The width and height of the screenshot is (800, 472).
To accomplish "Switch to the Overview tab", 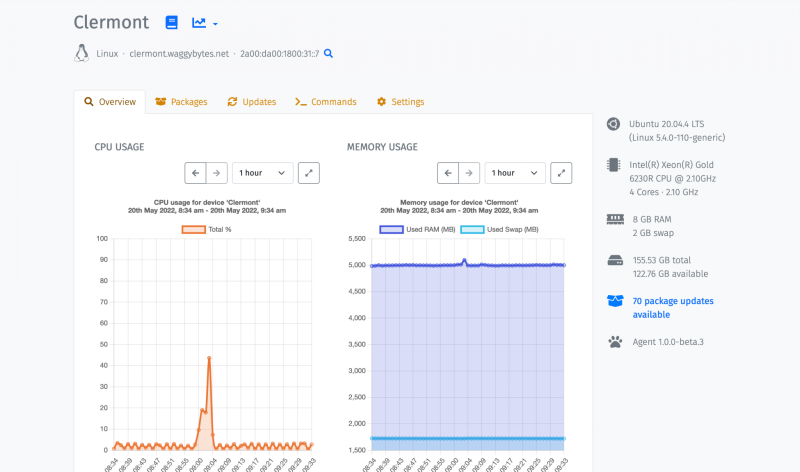I will point(110,102).
